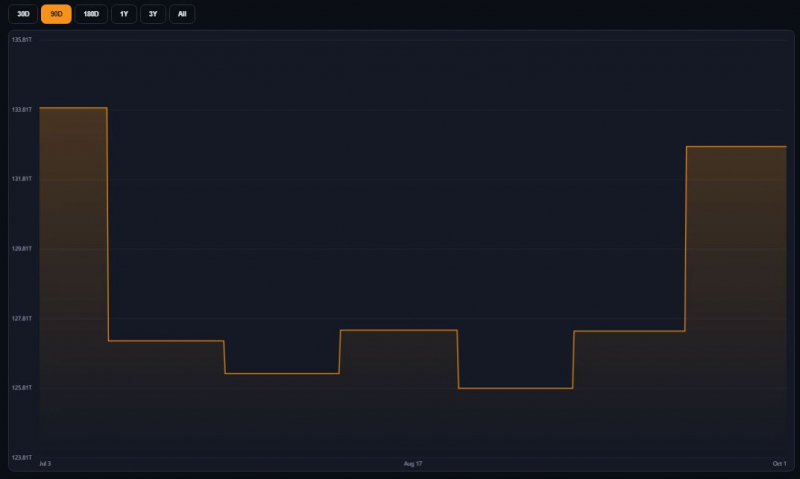Click the 125.81T axis label
The height and width of the screenshot is (479, 800).
(22, 388)
